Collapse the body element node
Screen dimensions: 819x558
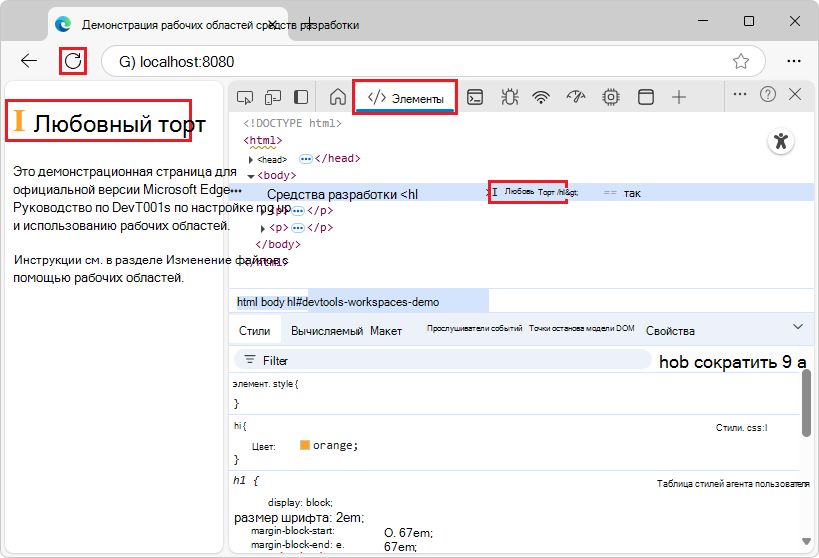click(x=251, y=176)
